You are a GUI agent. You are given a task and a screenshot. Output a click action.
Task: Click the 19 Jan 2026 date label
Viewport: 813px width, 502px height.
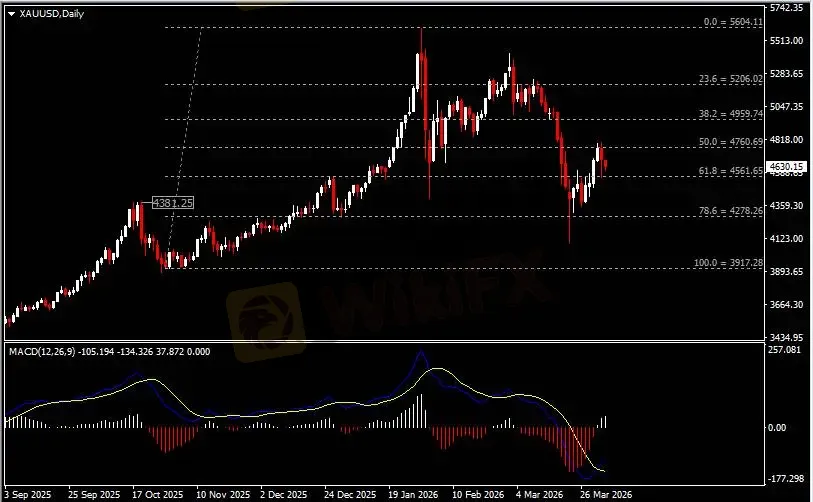tap(413, 494)
